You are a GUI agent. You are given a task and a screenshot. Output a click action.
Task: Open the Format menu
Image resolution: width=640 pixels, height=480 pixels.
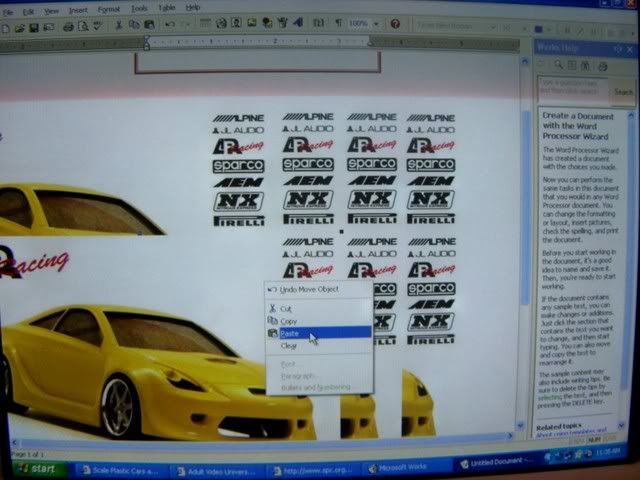[x=109, y=9]
